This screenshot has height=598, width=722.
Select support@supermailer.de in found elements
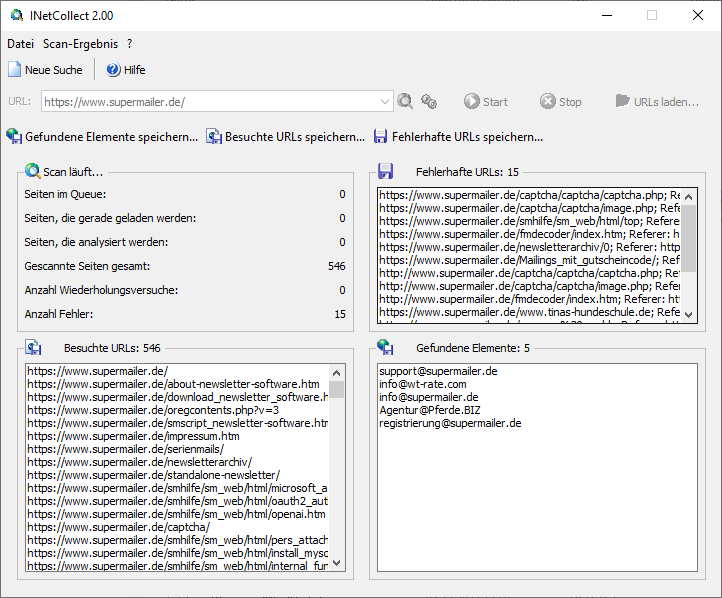438,371
